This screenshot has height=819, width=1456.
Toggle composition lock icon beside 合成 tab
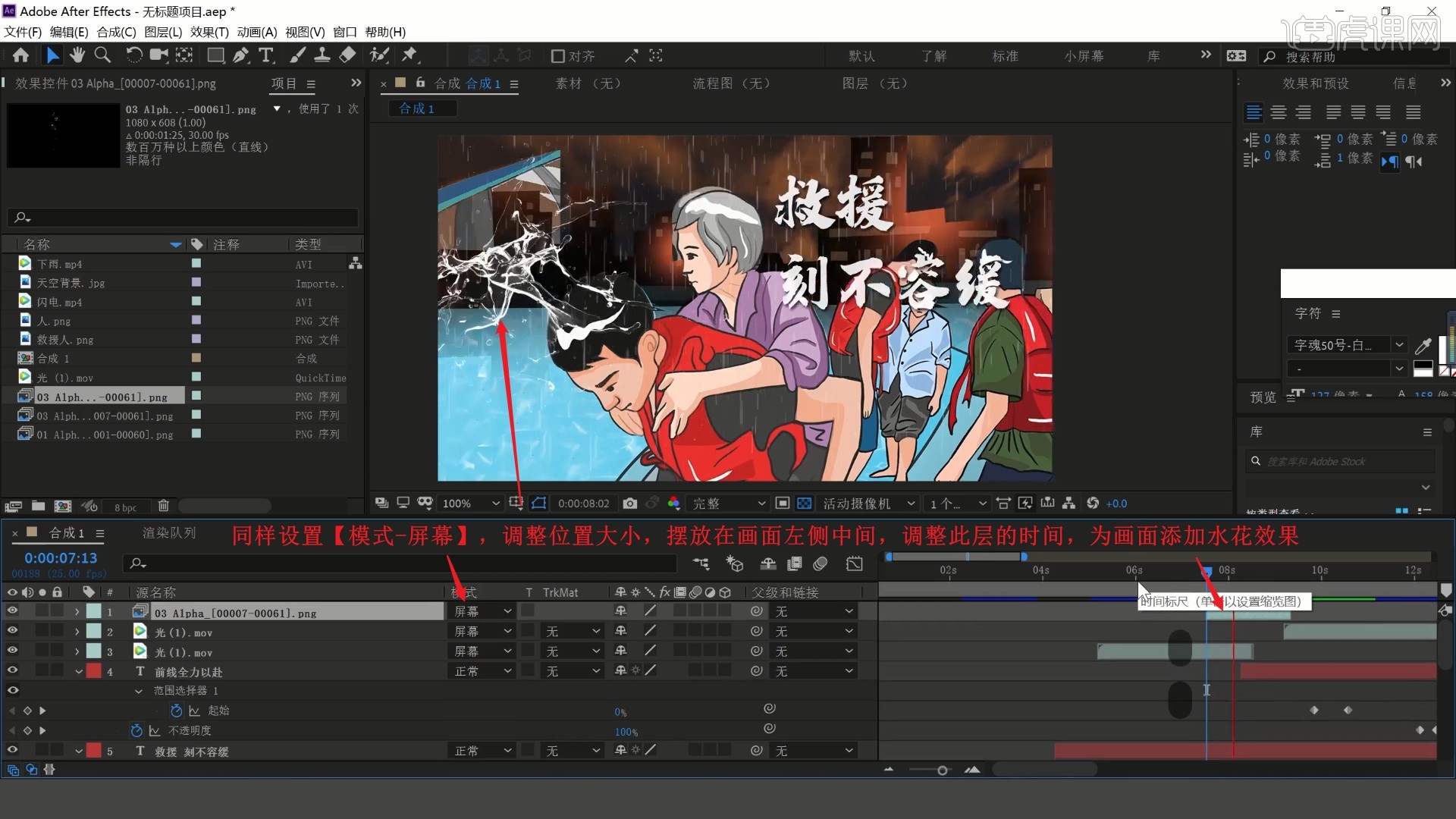coord(420,83)
